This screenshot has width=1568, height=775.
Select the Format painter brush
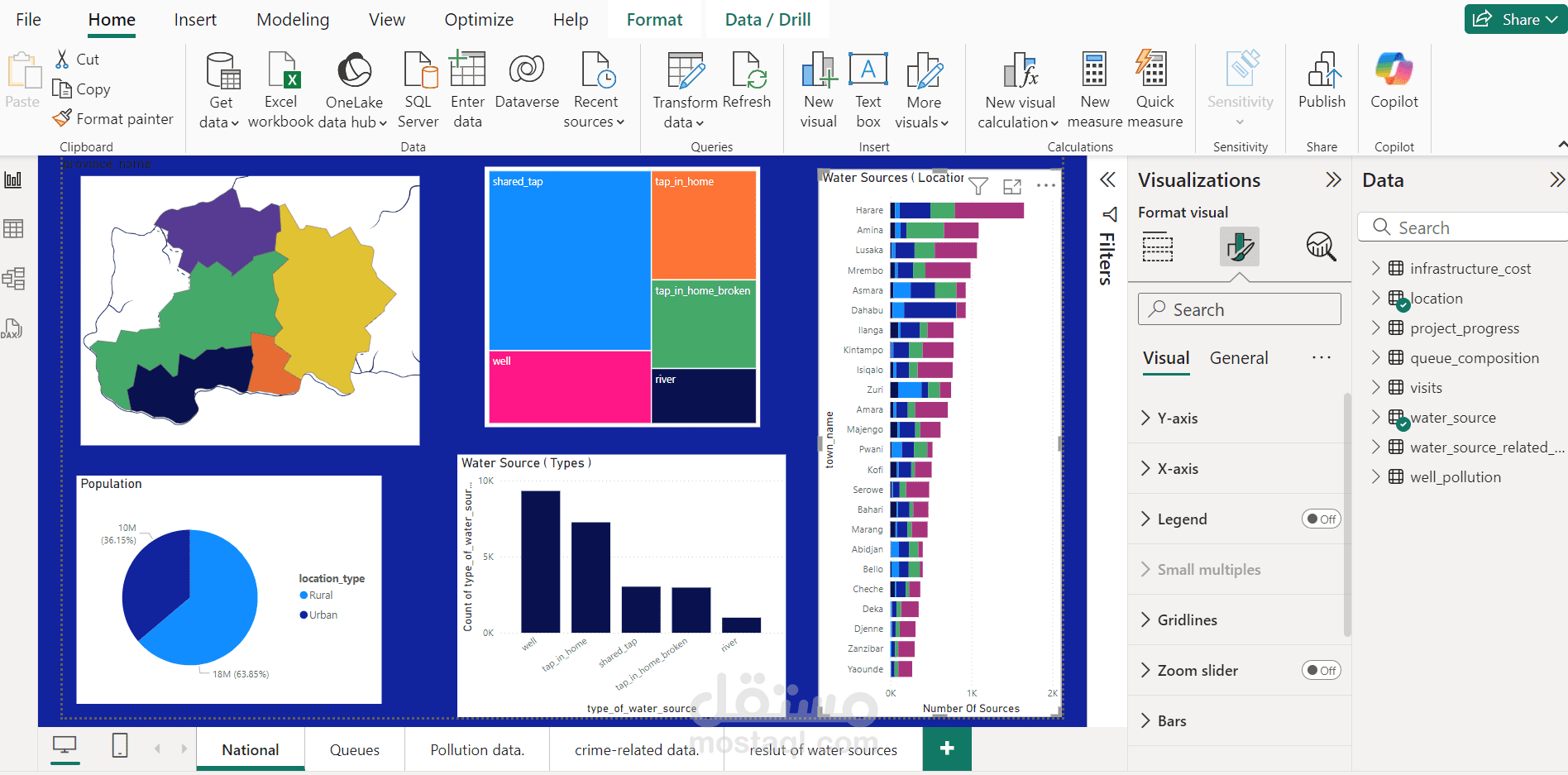point(62,118)
